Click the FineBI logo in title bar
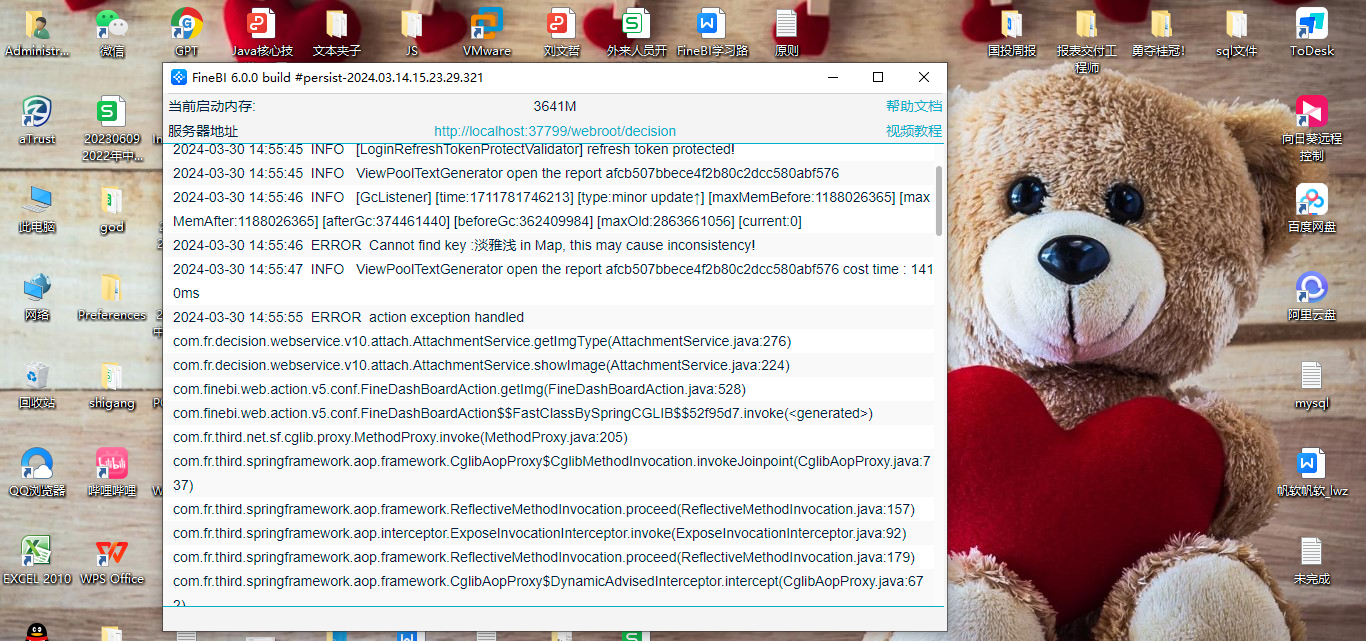This screenshot has height=641, width=1366. [x=179, y=78]
